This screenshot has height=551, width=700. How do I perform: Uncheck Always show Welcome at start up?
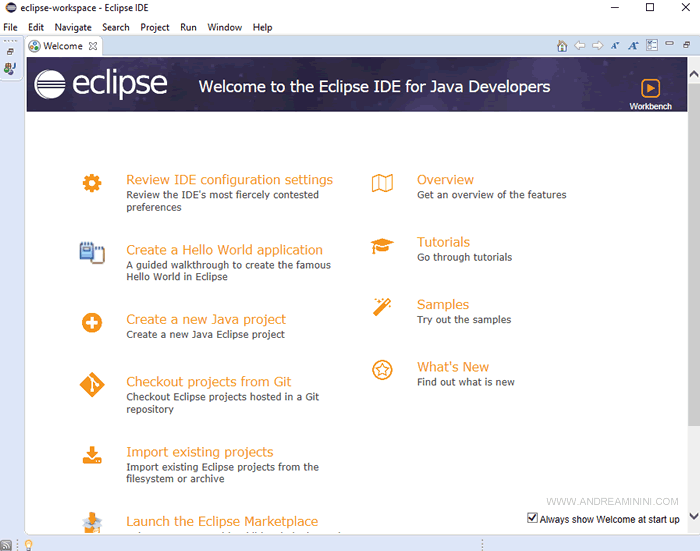click(532, 518)
